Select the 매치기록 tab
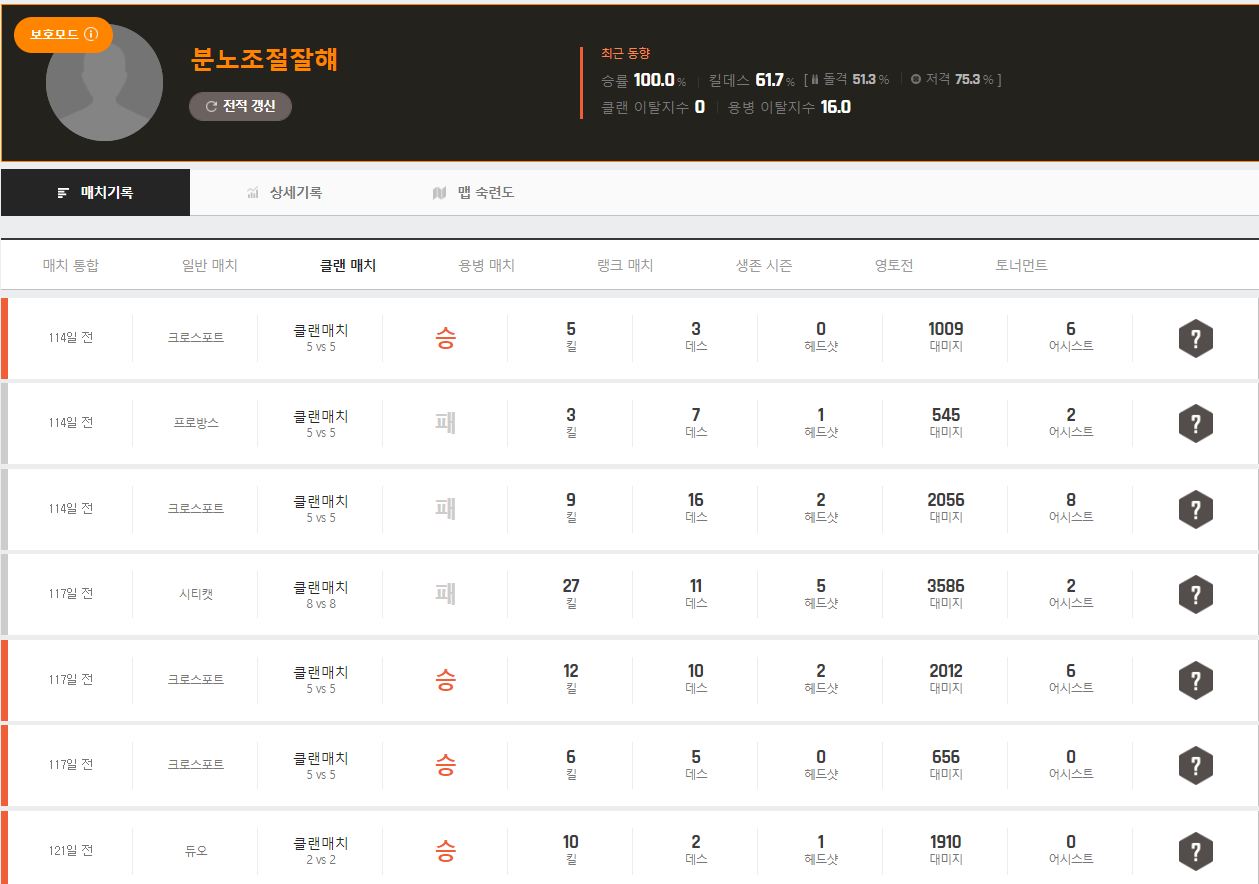 pyautogui.click(x=95, y=193)
